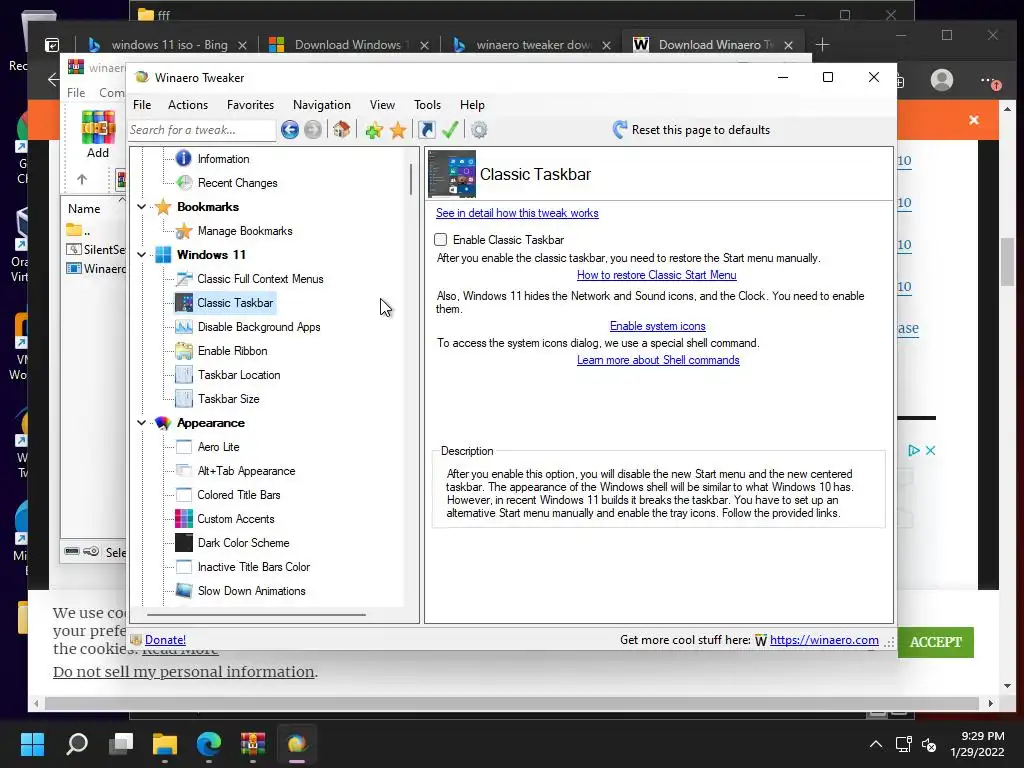The height and width of the screenshot is (768, 1024).
Task: Go back with the blue arrow toolbar icon
Action: pyautogui.click(x=290, y=130)
